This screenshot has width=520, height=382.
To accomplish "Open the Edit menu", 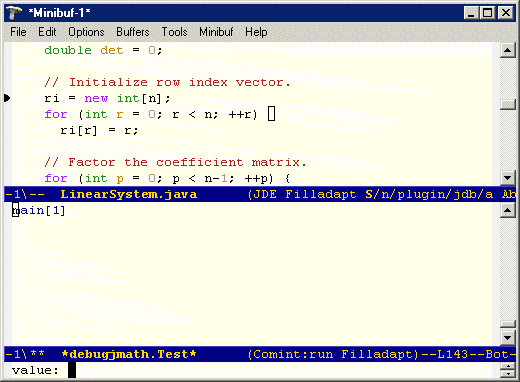I will pos(47,32).
